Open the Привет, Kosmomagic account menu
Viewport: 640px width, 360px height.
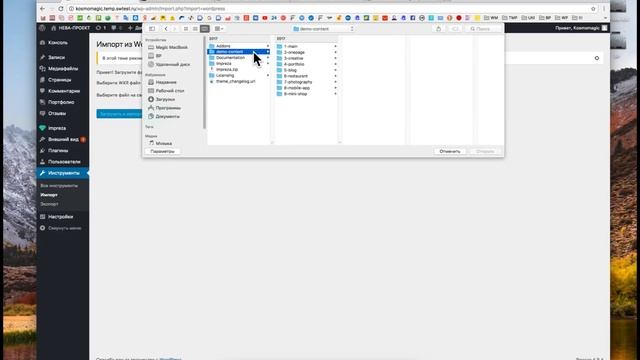[x=581, y=28]
